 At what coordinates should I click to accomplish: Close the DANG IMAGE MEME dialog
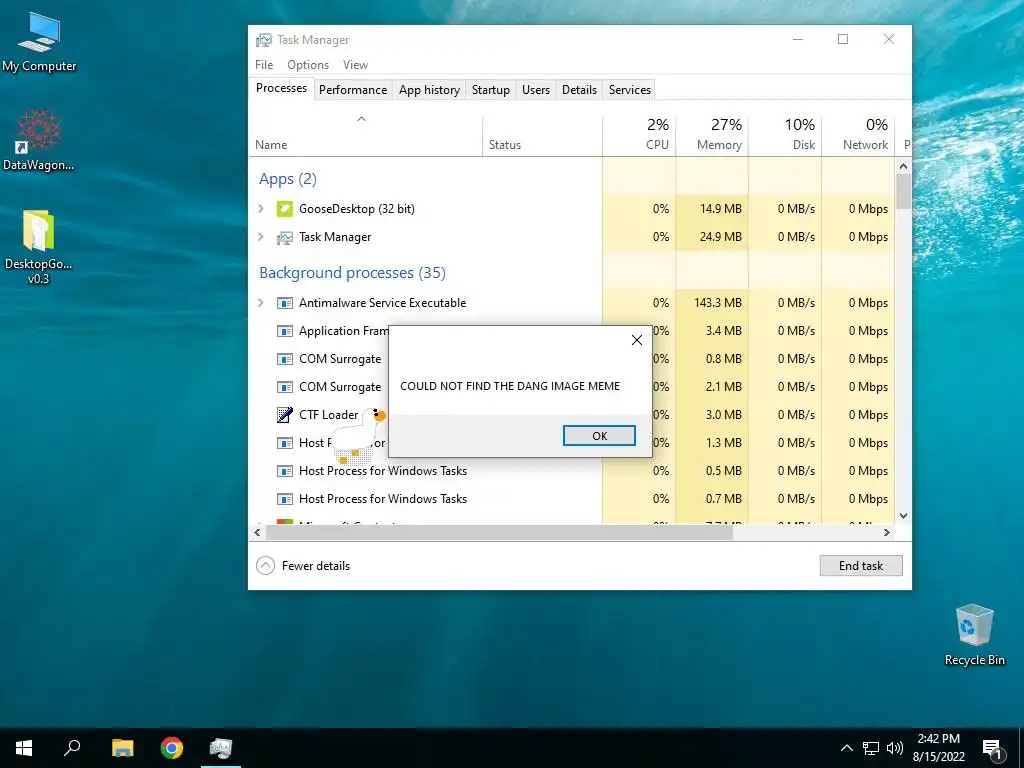coord(637,340)
